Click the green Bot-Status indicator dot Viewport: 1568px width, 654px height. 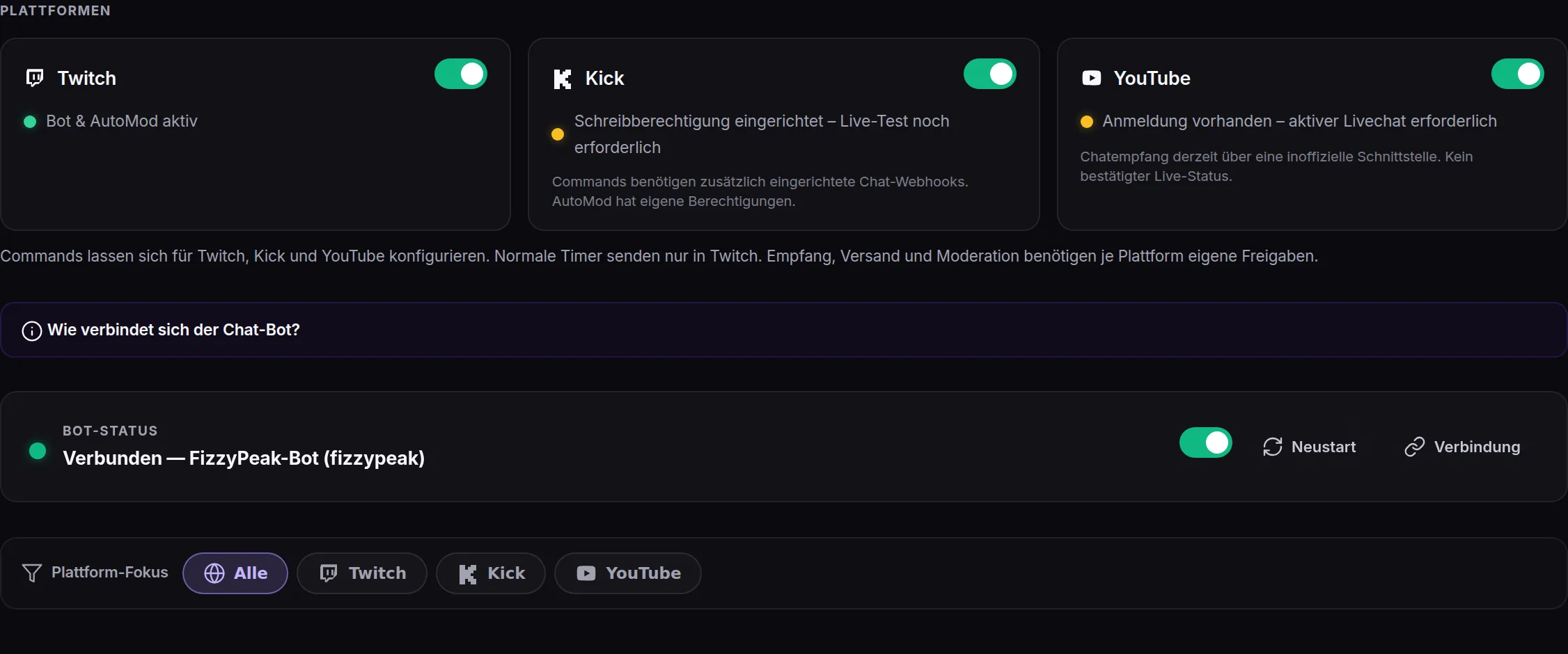(38, 451)
